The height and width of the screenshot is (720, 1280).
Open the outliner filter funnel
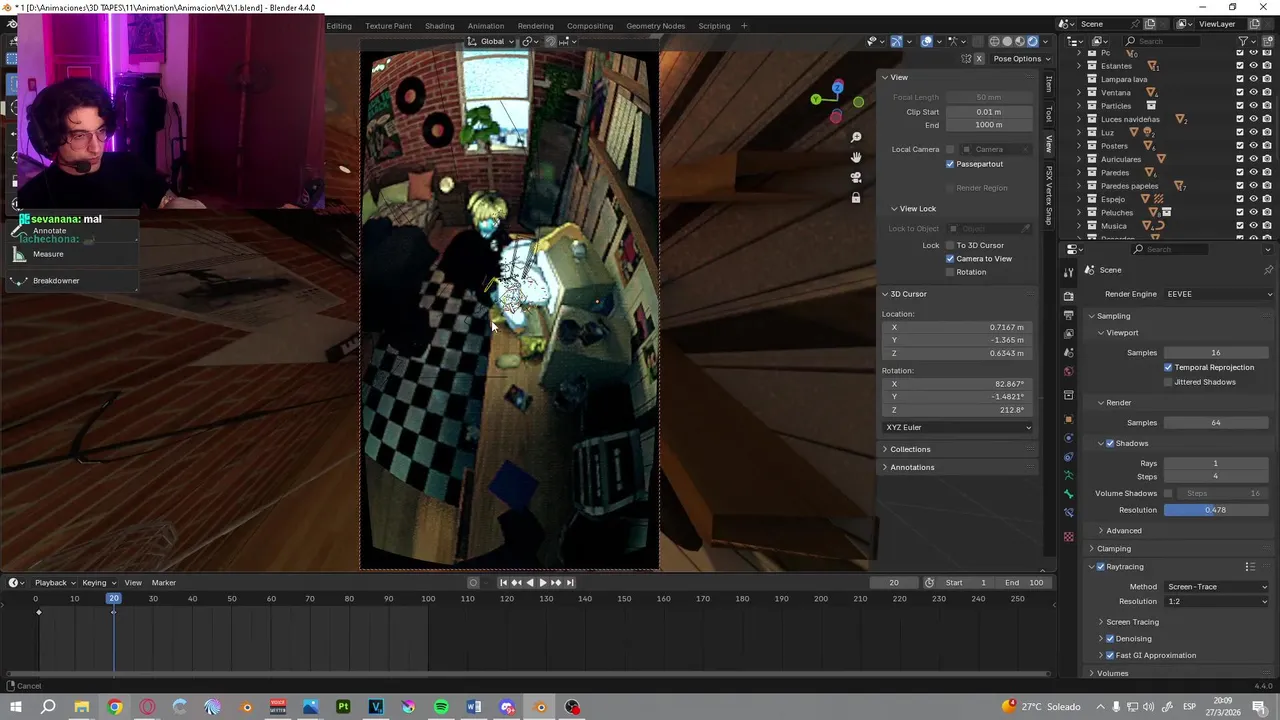[1242, 41]
